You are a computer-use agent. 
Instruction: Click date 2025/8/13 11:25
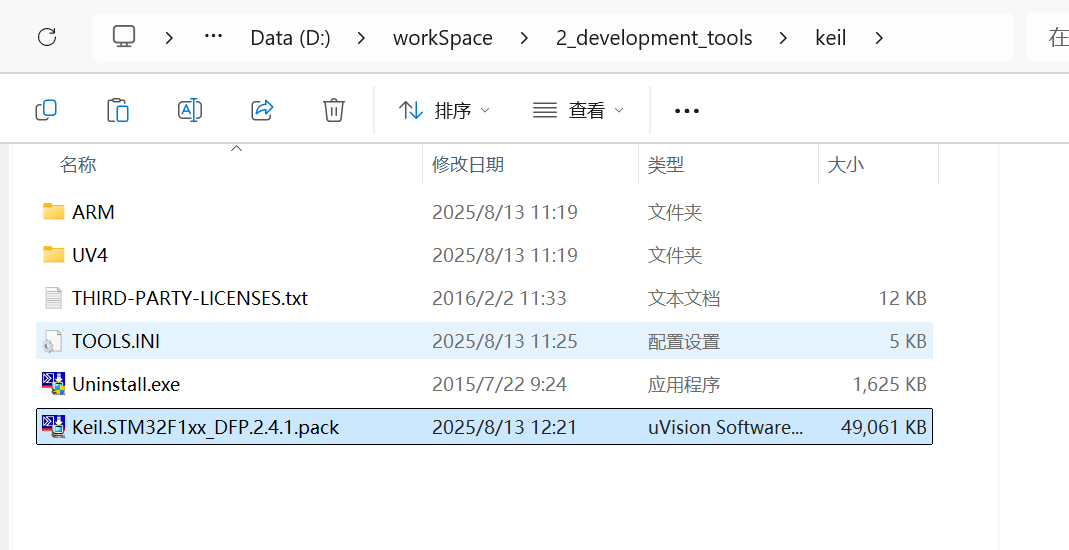click(x=505, y=341)
